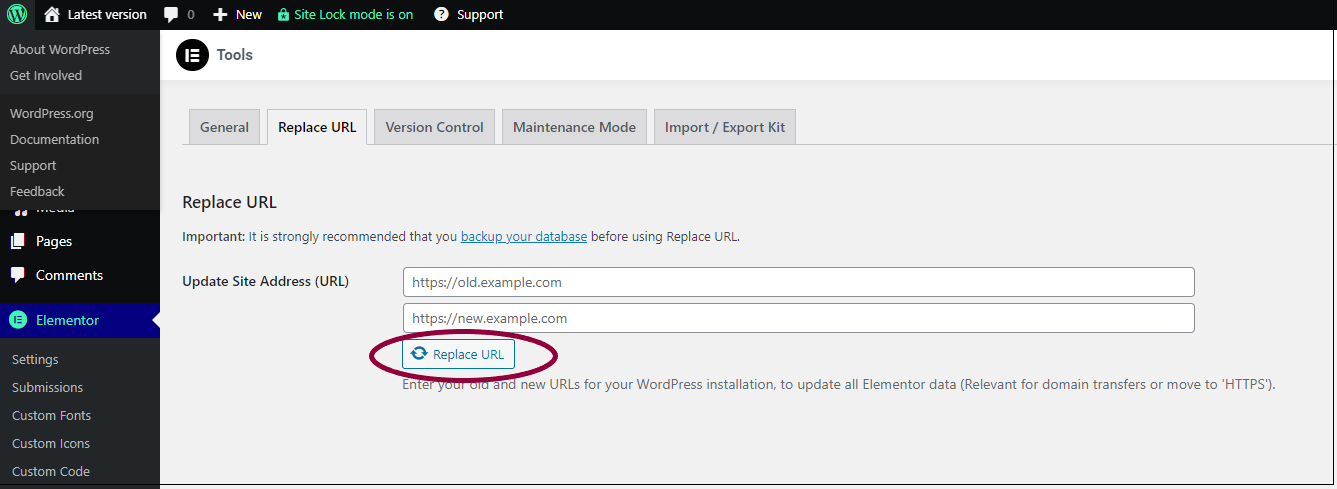Click the Comments sidebar icon
Image resolution: width=1337 pixels, height=489 pixels.
pos(17,275)
